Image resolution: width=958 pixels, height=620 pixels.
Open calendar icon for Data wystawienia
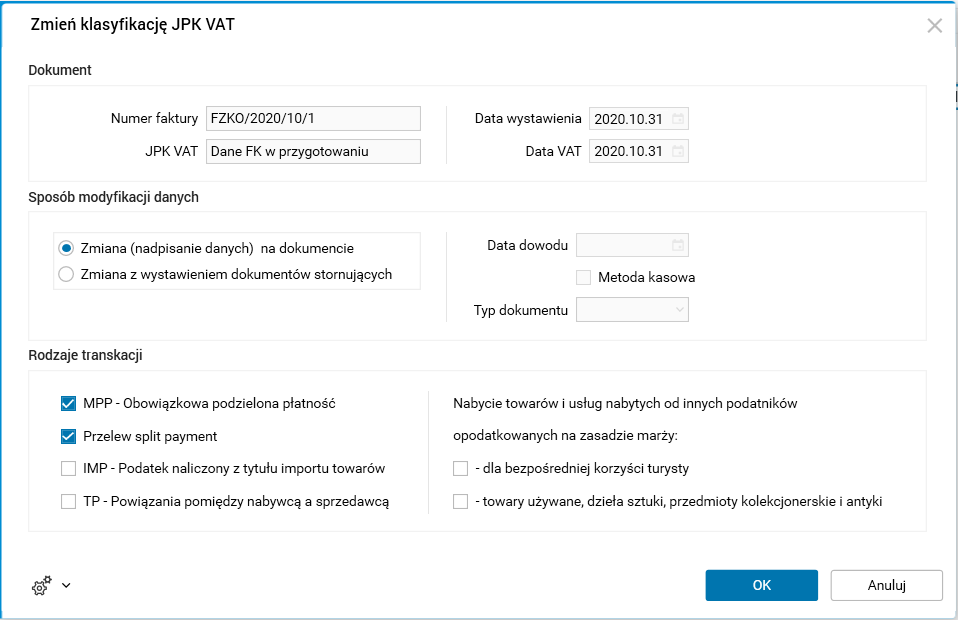click(x=678, y=119)
